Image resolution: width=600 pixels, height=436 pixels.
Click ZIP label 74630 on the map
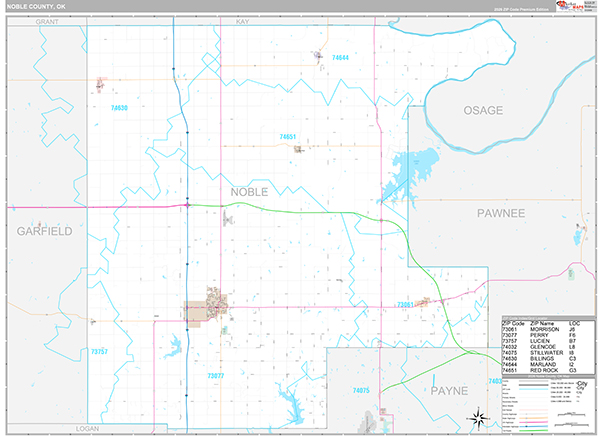coord(119,108)
